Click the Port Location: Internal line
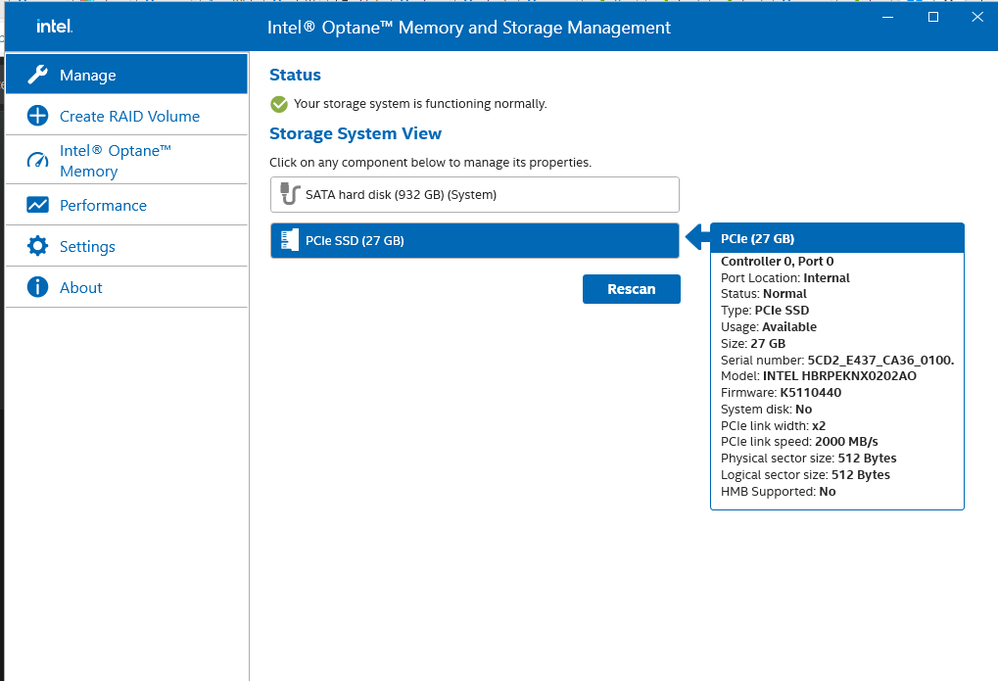 tap(785, 277)
